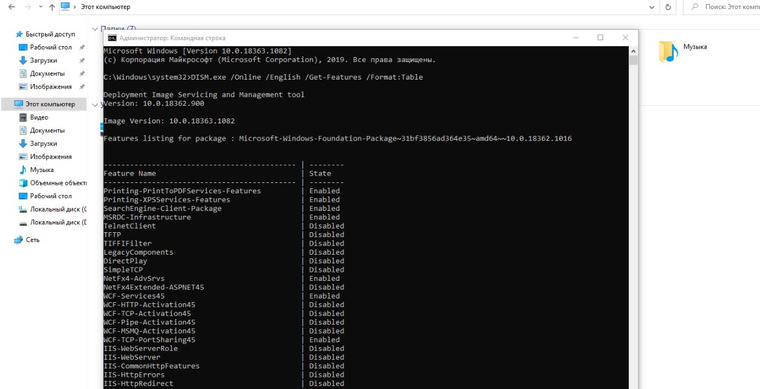This screenshot has width=760, height=389.
Task: Click the Command Prompt title bar icon
Action: pos(112,38)
